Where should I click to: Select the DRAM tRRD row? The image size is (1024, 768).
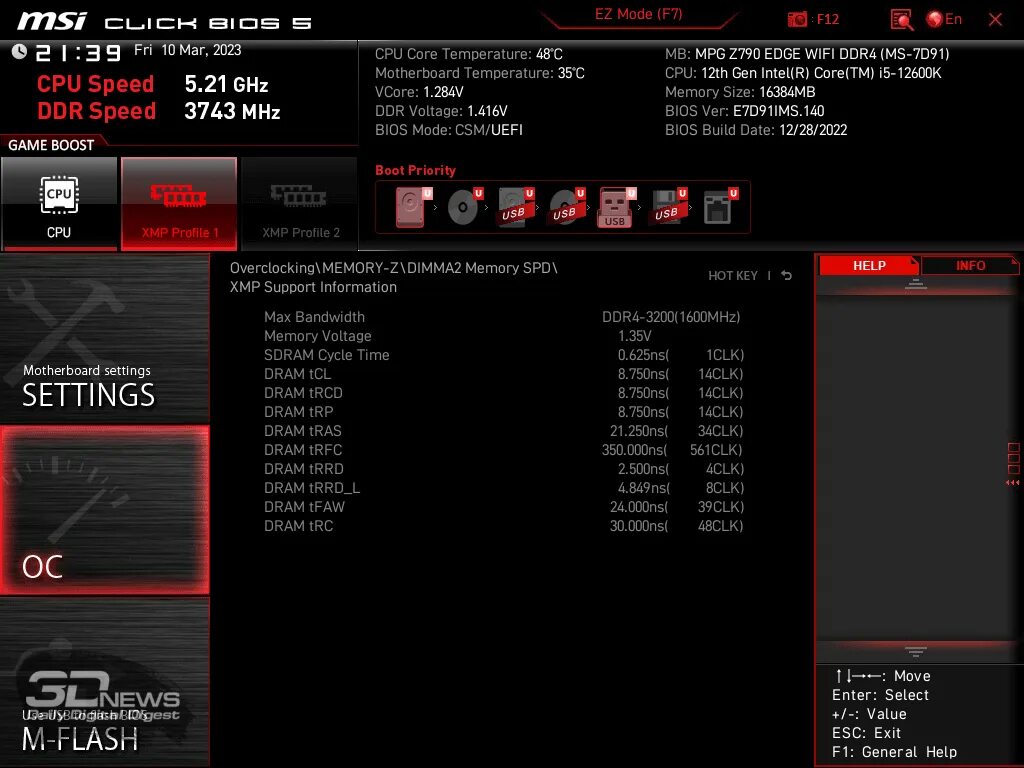(504, 468)
